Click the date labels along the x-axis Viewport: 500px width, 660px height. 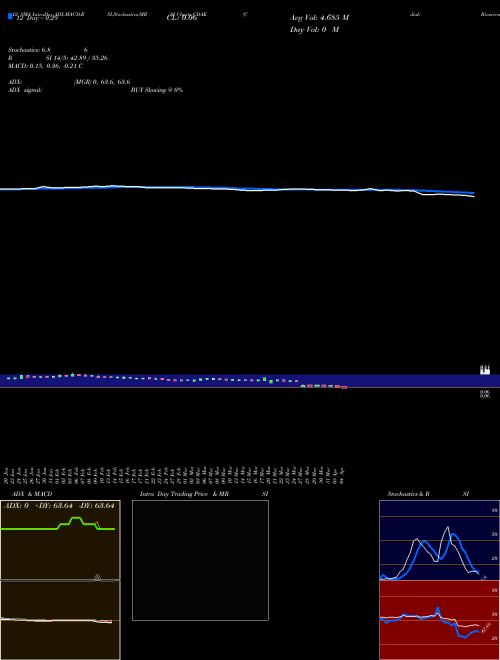tap(174, 475)
